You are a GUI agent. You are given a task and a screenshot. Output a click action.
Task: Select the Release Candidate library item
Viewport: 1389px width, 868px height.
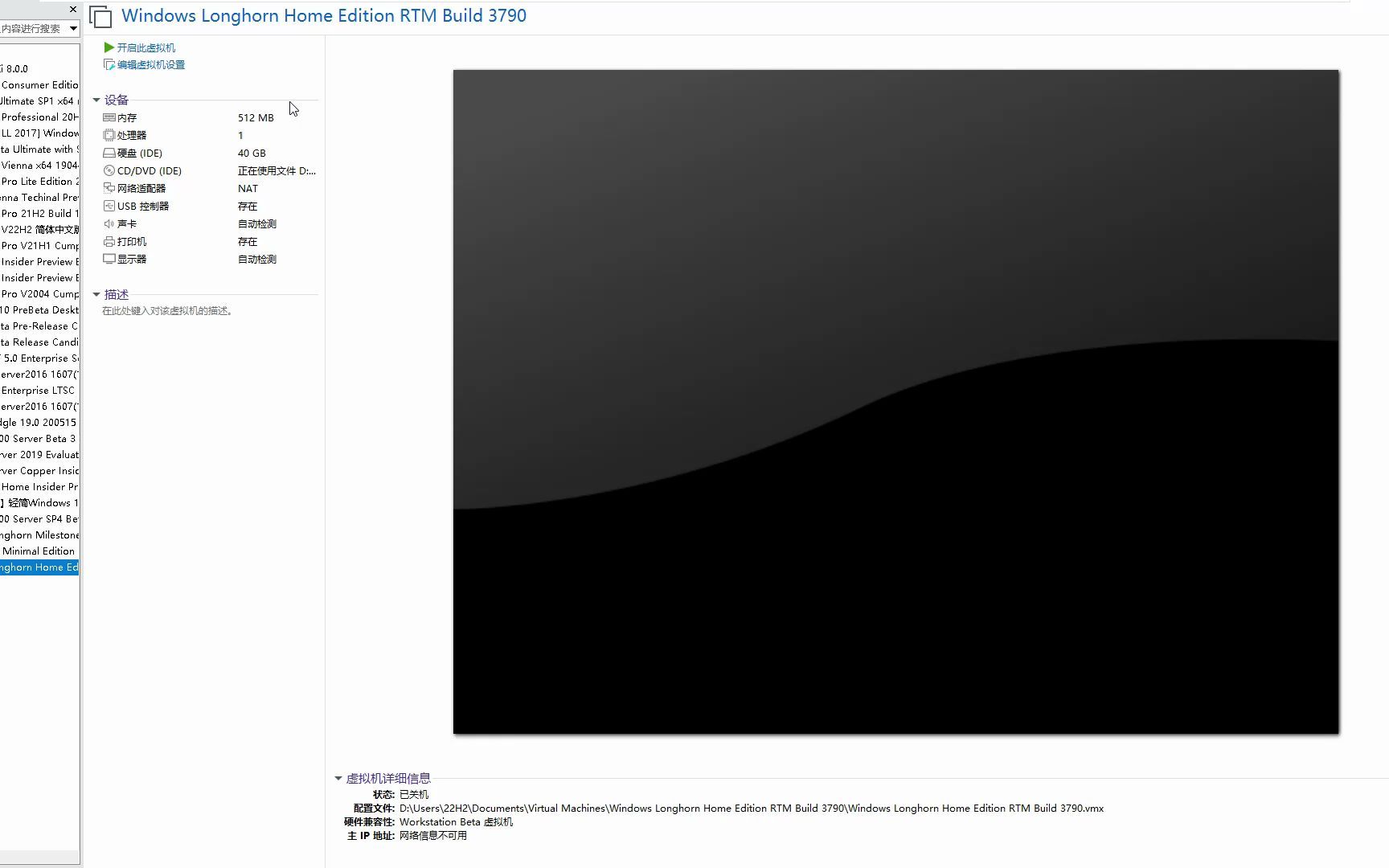coord(39,342)
